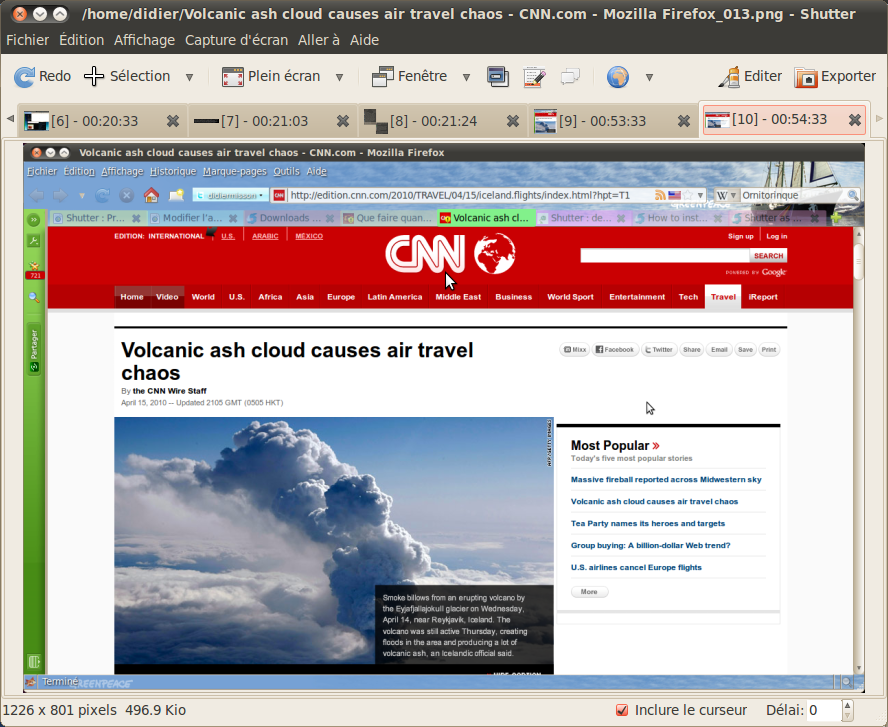Open Shutter's Affichage menu
The height and width of the screenshot is (727, 888).
tap(144, 40)
